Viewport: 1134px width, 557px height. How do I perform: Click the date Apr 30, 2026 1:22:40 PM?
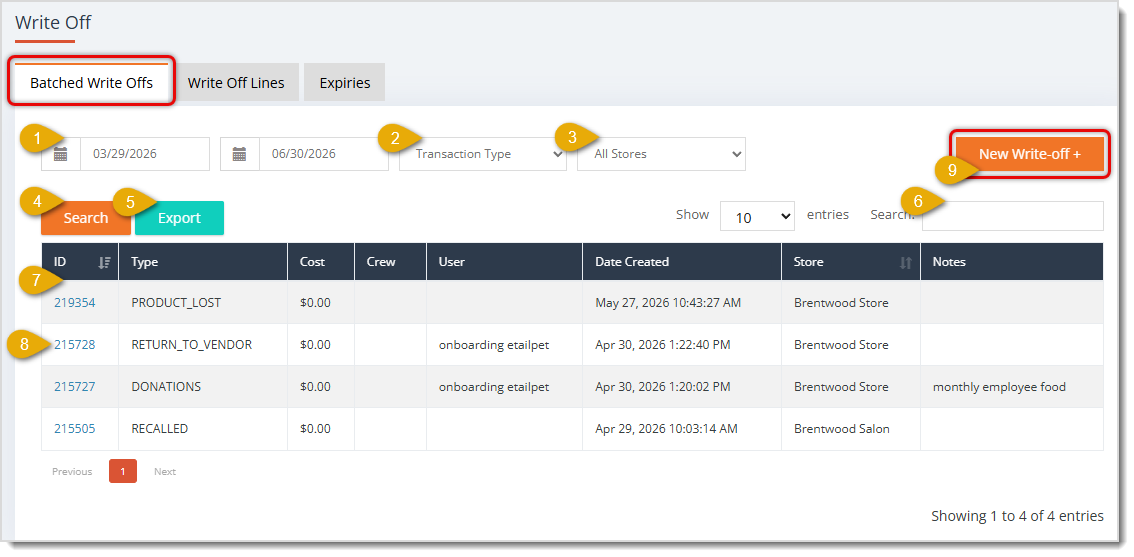(662, 344)
